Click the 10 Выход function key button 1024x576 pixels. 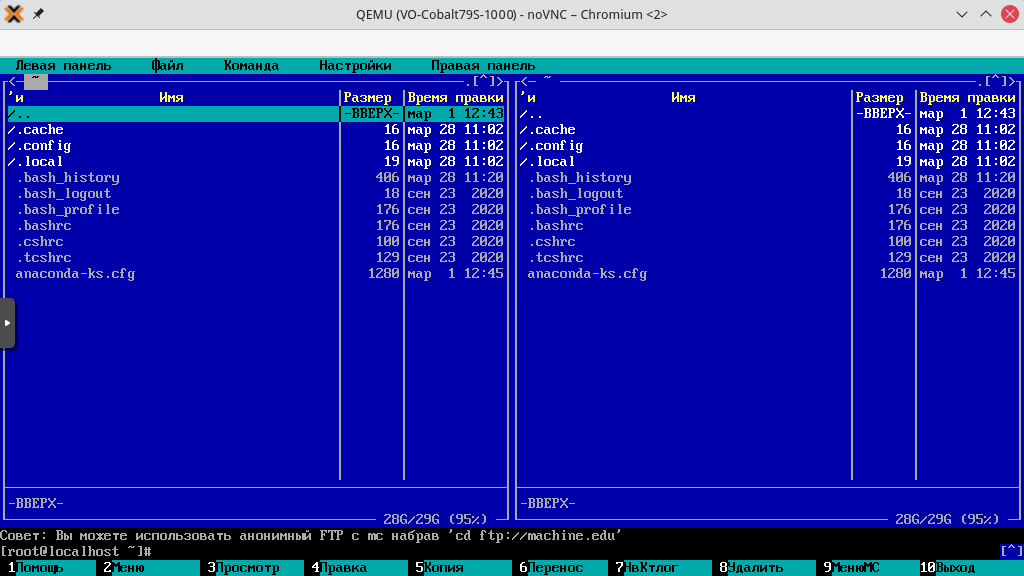tap(972, 568)
